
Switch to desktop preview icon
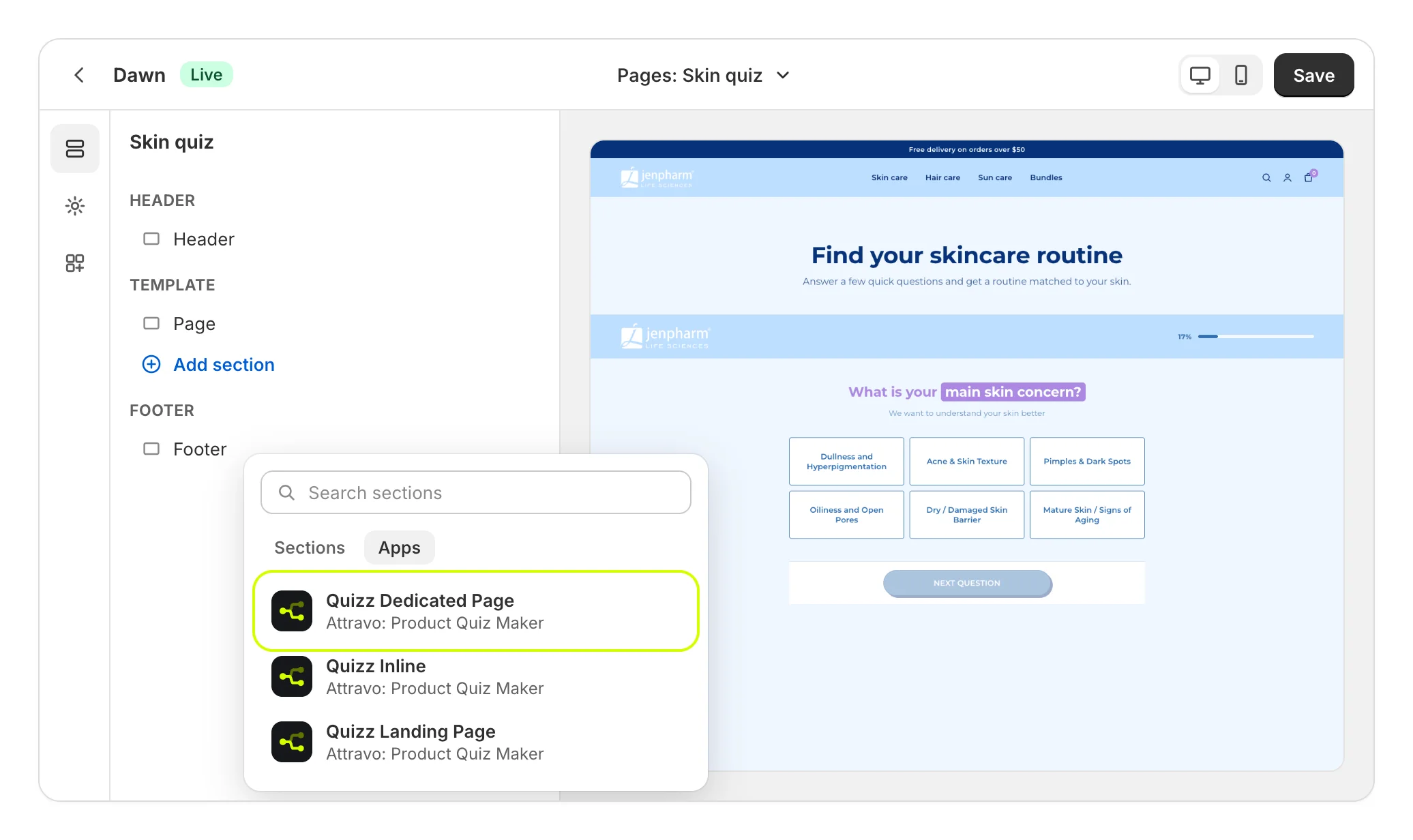point(1200,75)
